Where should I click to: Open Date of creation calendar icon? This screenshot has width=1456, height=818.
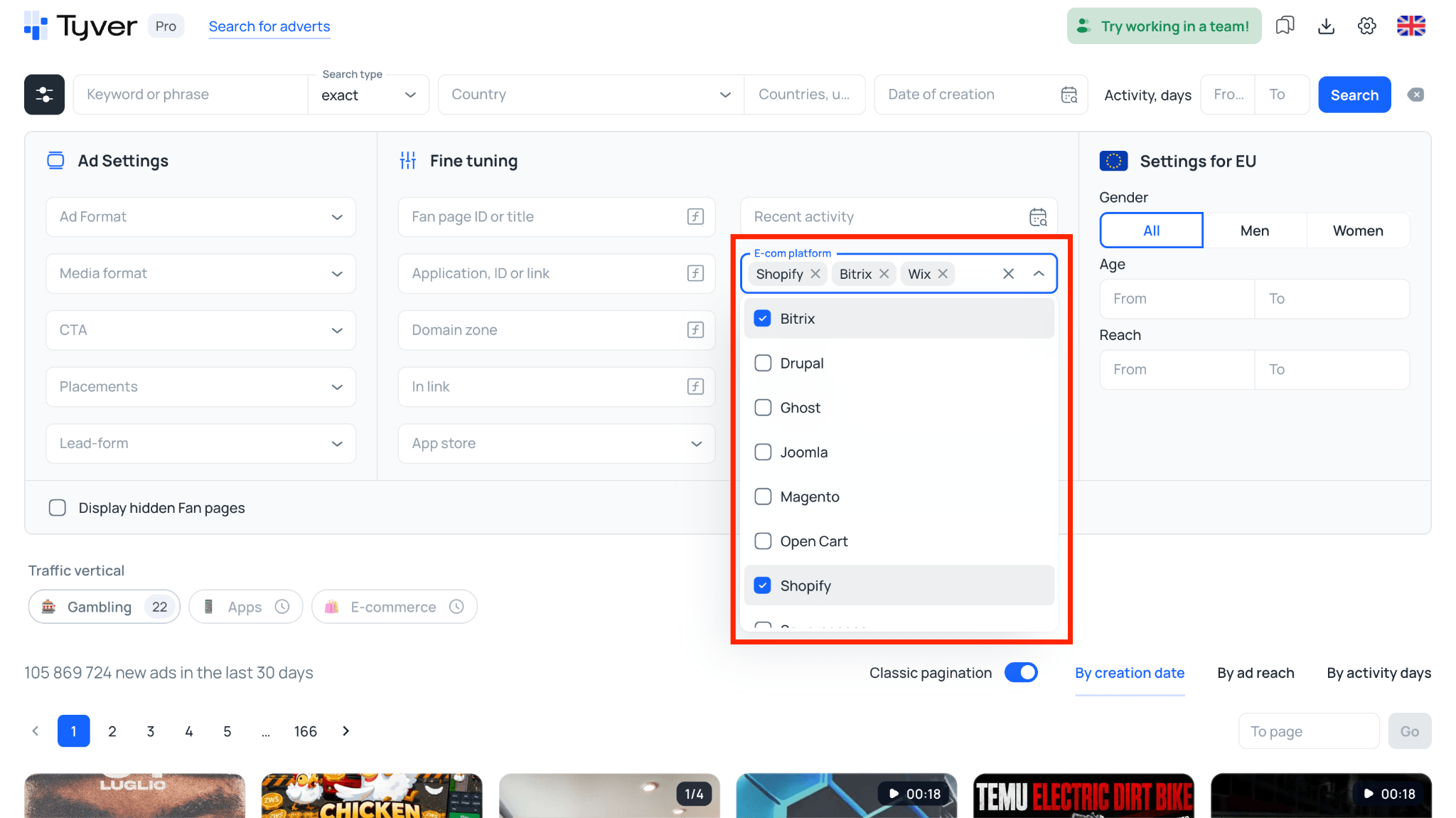1069,95
